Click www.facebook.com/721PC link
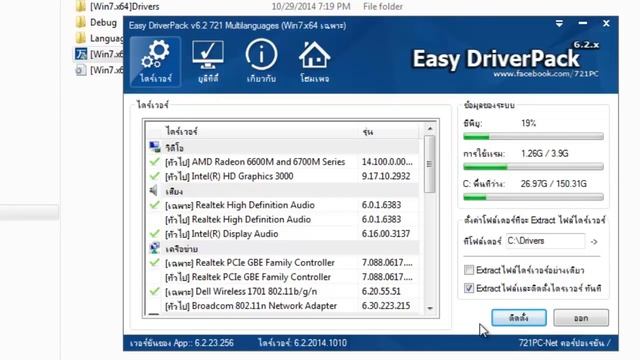The height and width of the screenshot is (360, 640). 546,74
